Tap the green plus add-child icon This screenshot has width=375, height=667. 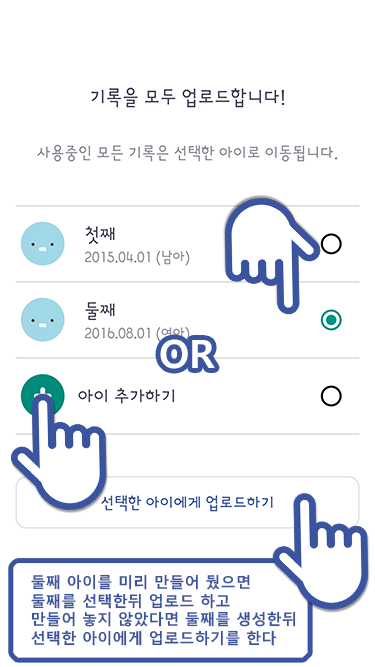[43, 396]
